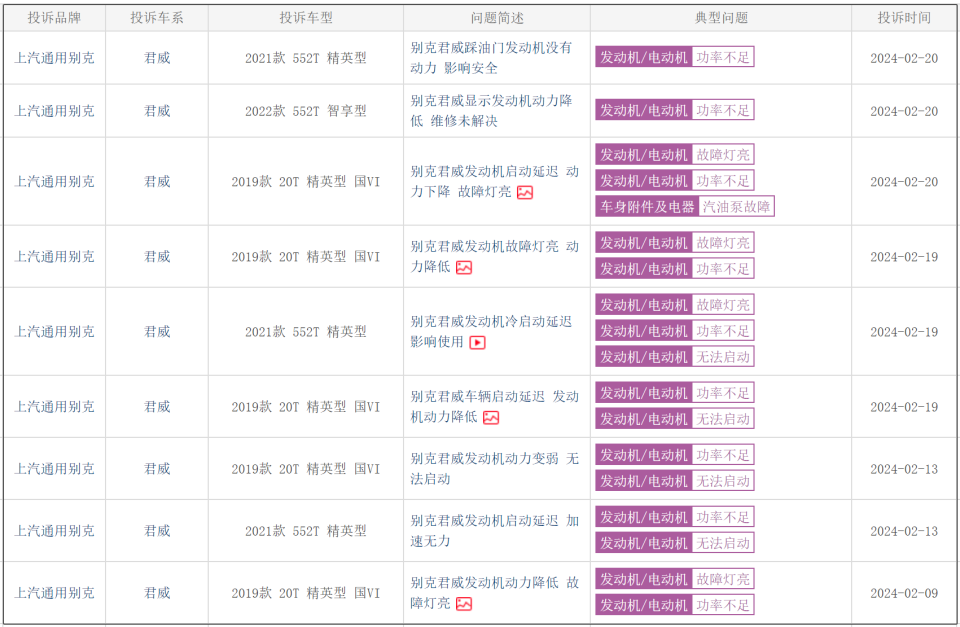The image size is (960, 627).
Task: Click 君威 series in the 加速无力 row
Action: (157, 531)
